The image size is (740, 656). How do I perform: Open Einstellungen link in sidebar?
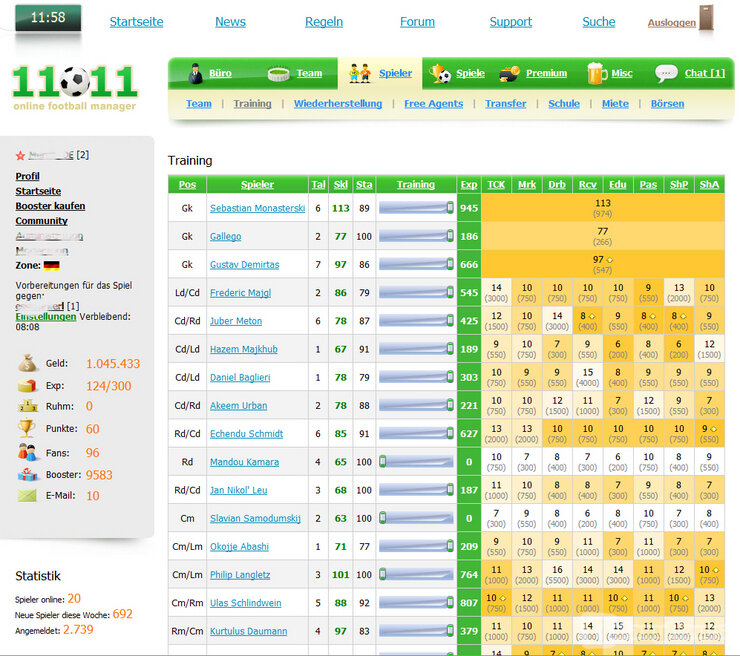pos(46,317)
